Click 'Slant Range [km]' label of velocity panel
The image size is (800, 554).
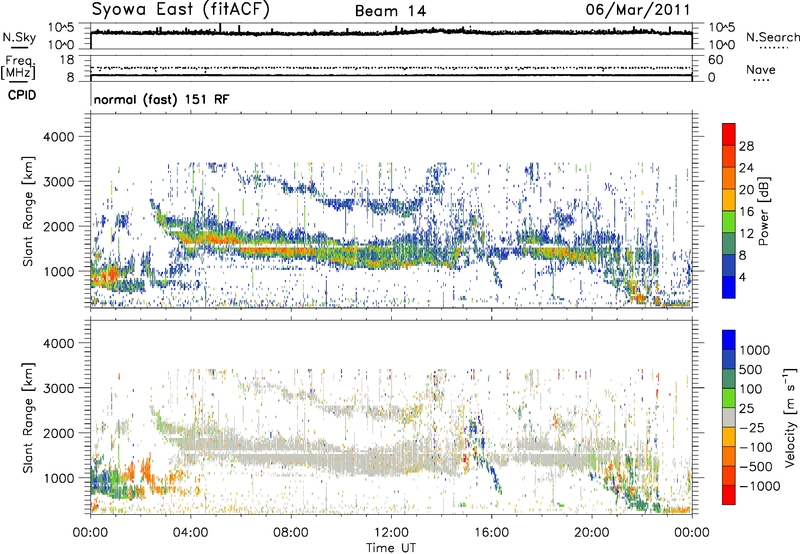[x=29, y=418]
